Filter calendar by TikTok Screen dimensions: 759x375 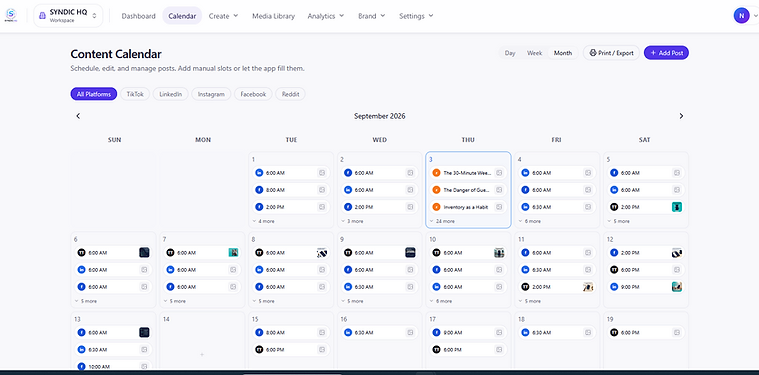[x=135, y=94]
